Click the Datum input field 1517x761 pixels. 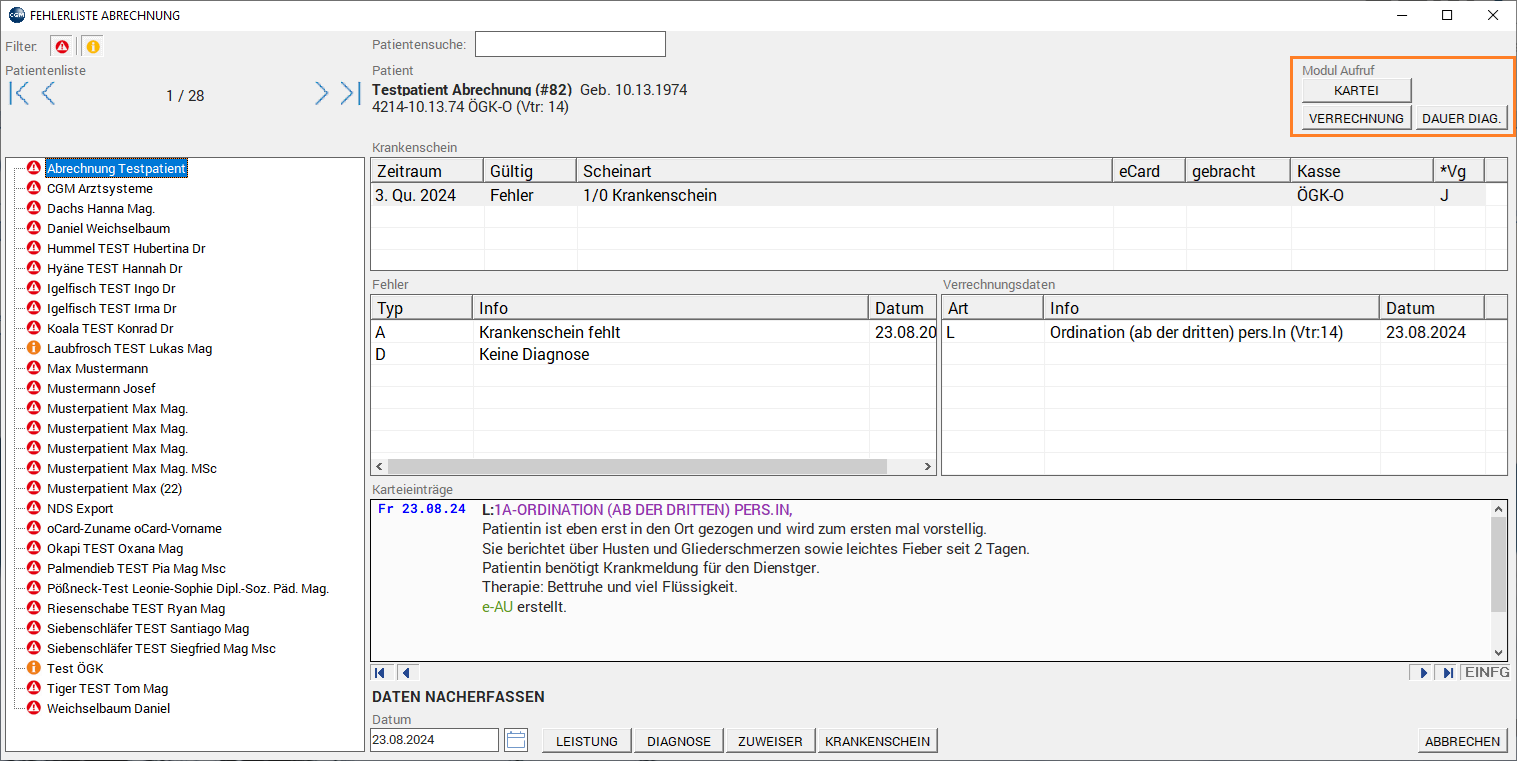434,740
